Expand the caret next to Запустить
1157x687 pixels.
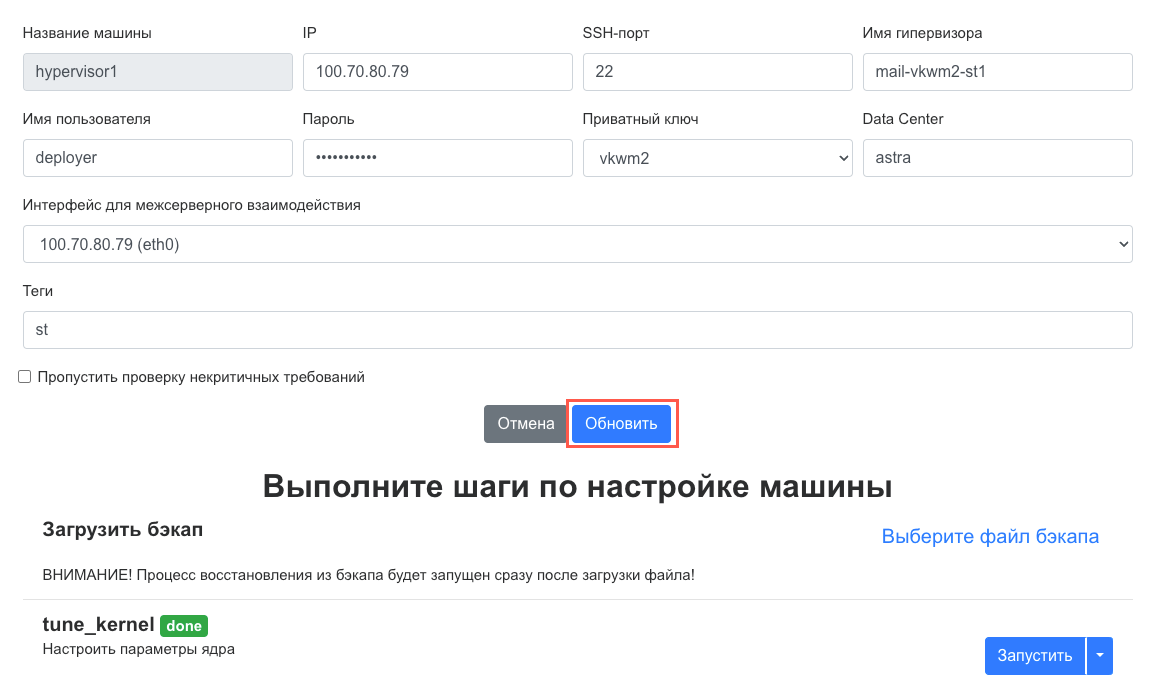click(1100, 656)
